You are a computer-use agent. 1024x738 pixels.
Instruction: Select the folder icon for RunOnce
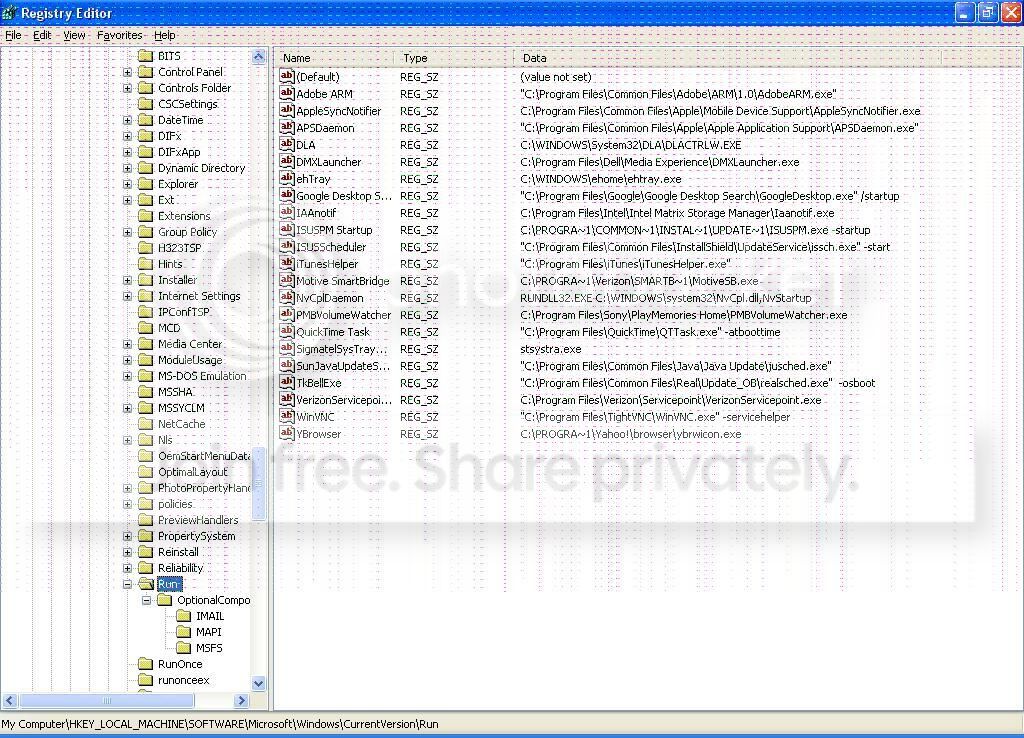tap(145, 664)
